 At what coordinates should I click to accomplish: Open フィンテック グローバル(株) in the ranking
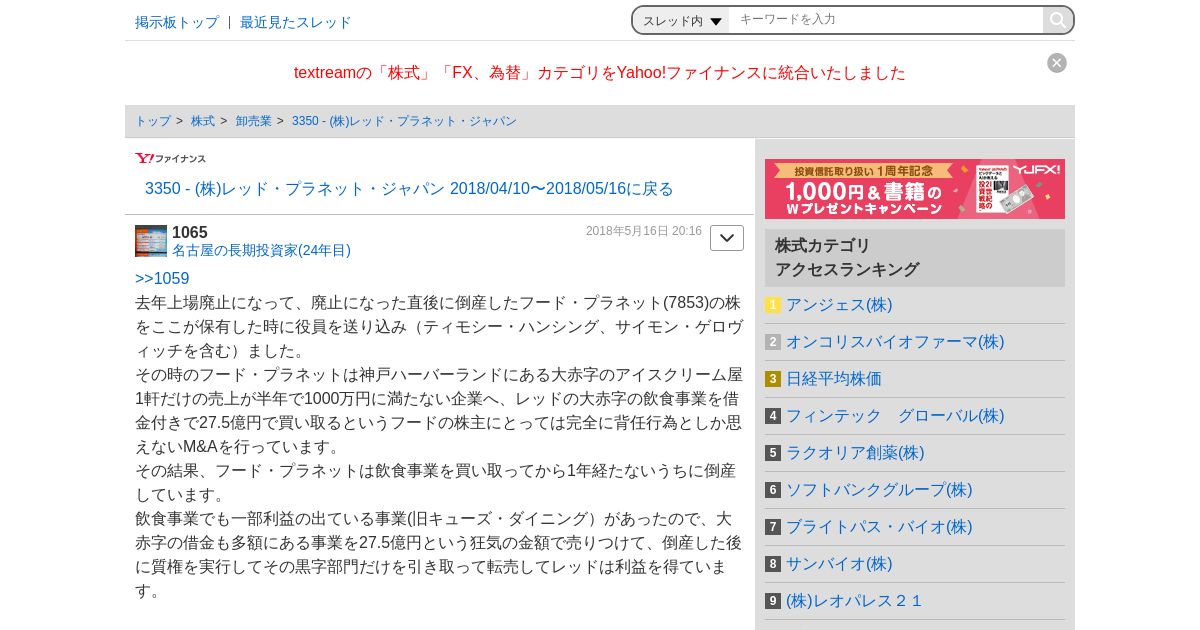pos(895,416)
